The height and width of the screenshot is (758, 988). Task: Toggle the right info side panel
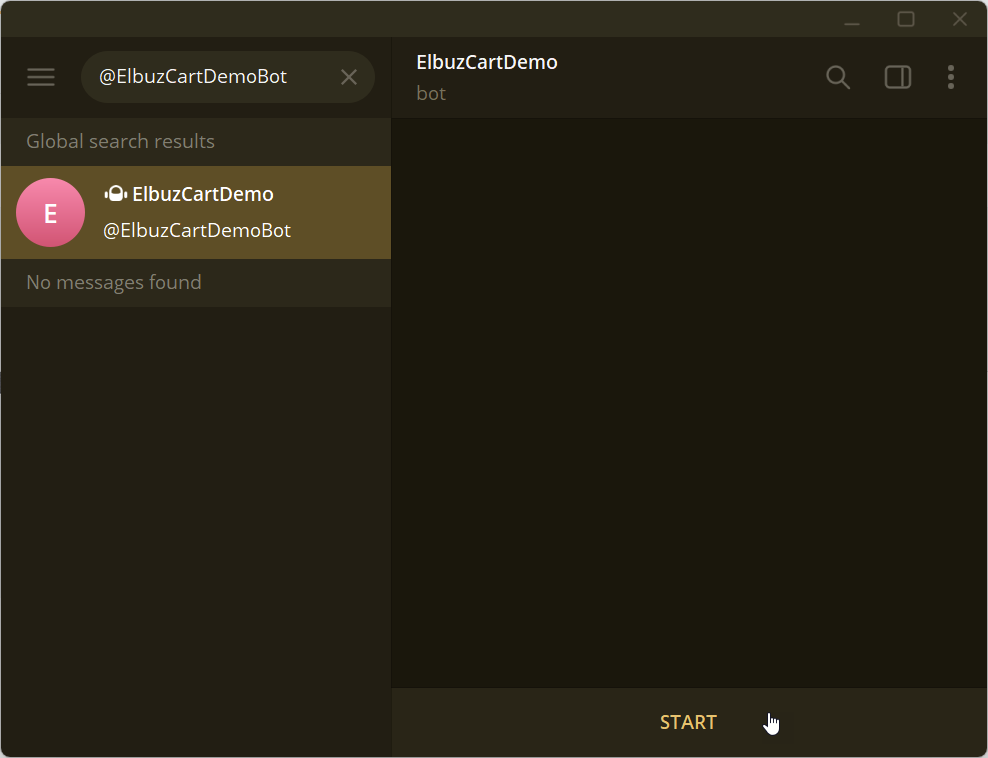pyautogui.click(x=898, y=77)
